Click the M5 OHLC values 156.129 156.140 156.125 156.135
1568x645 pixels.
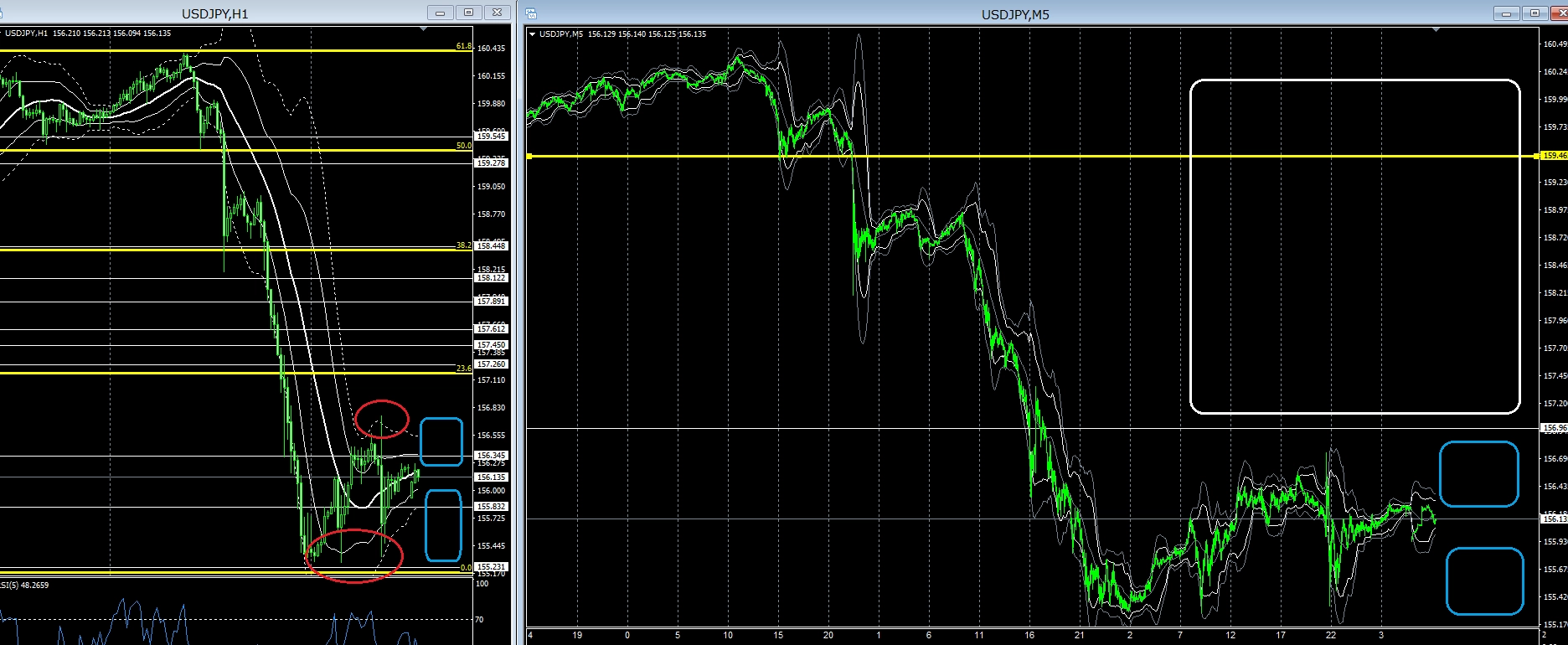647,34
